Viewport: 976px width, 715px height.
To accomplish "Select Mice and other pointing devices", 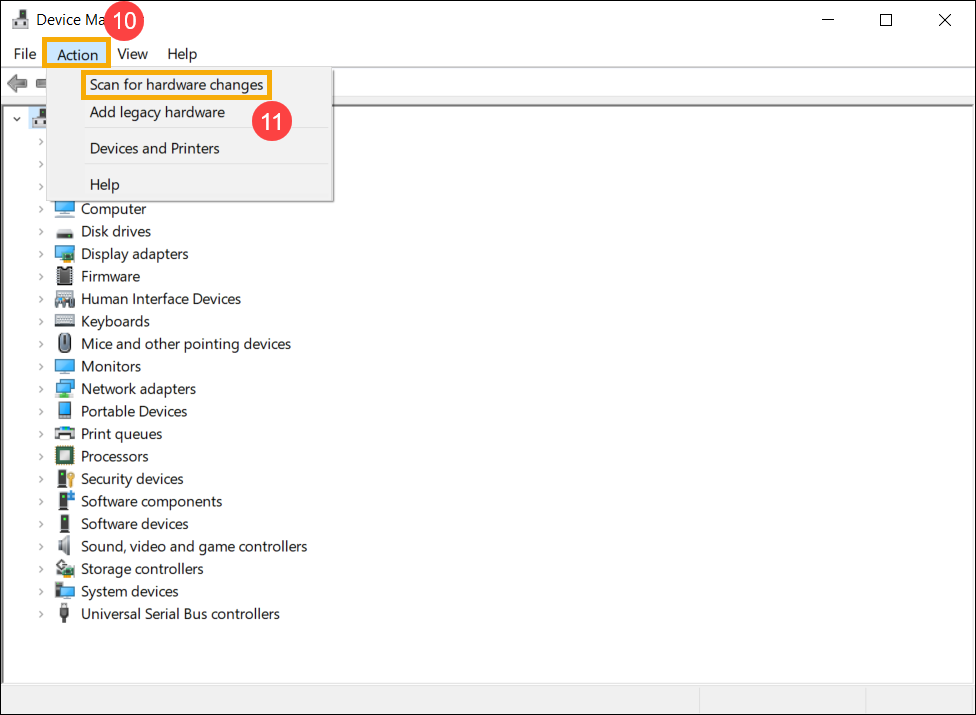I will pos(186,344).
